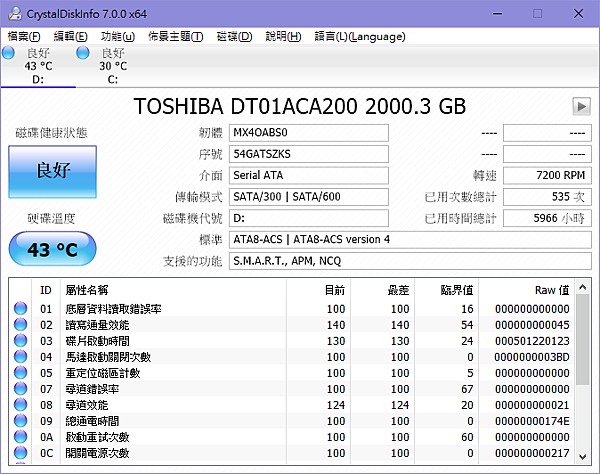Open the 編輯(E) menu
The width and height of the screenshot is (600, 474).
[70, 37]
